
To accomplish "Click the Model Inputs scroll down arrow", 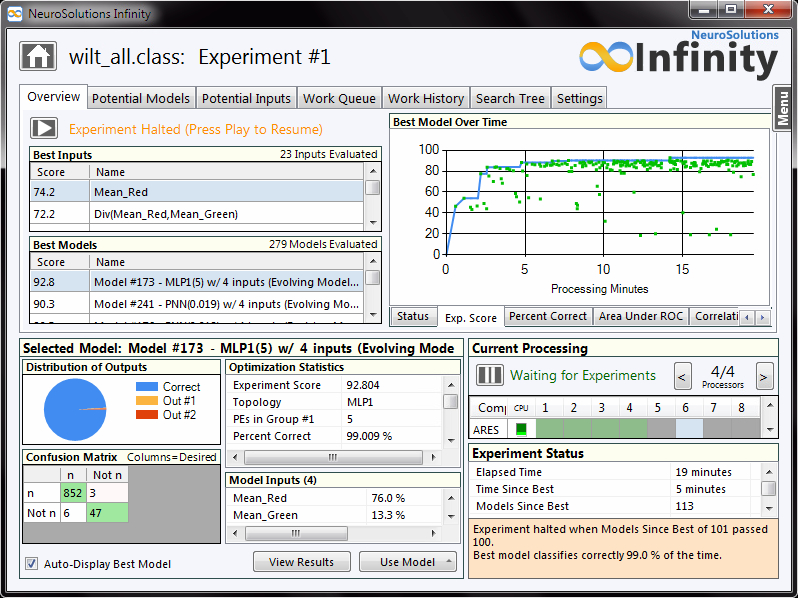I will tap(451, 517).
